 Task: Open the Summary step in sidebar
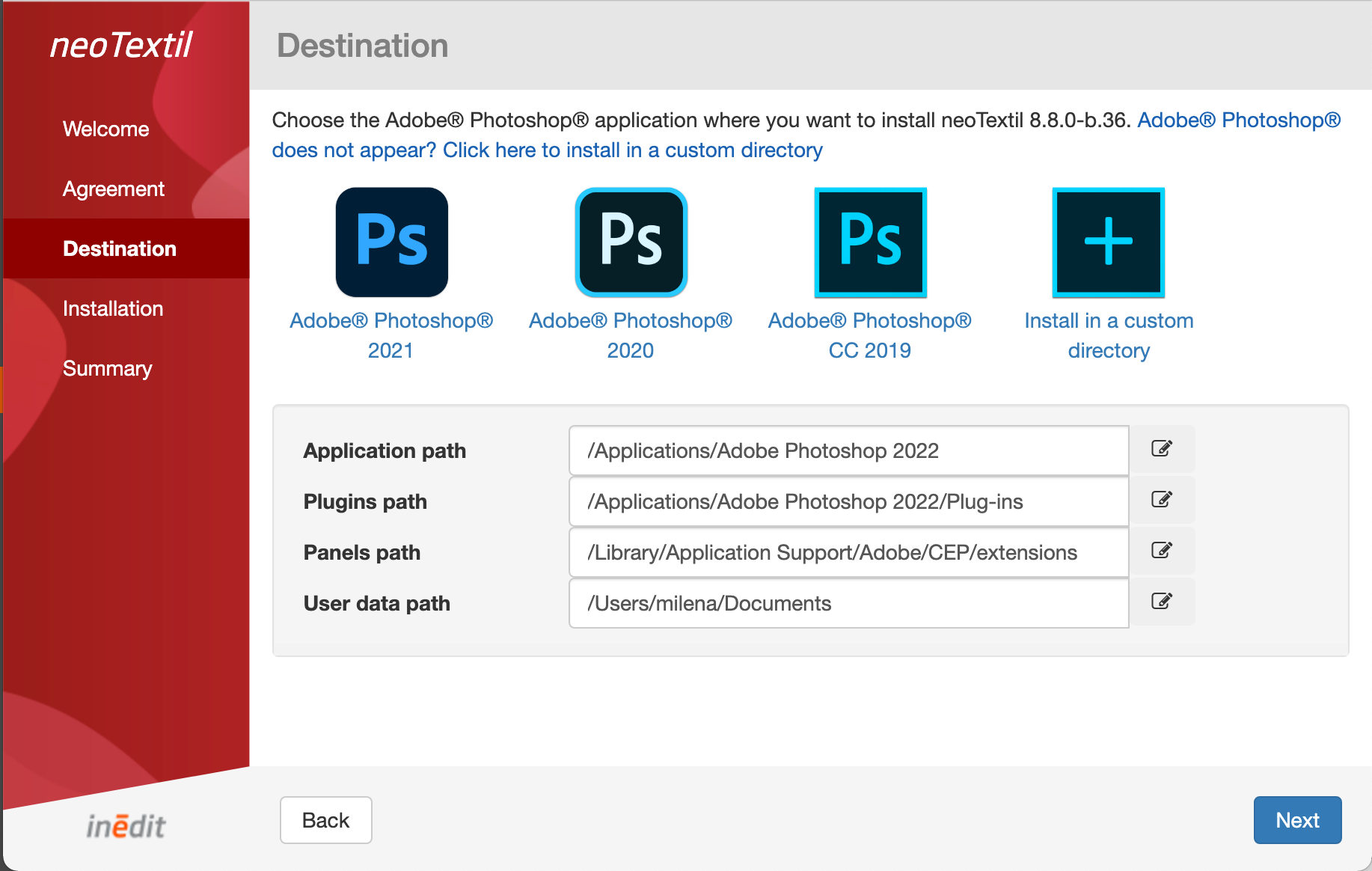[x=108, y=368]
